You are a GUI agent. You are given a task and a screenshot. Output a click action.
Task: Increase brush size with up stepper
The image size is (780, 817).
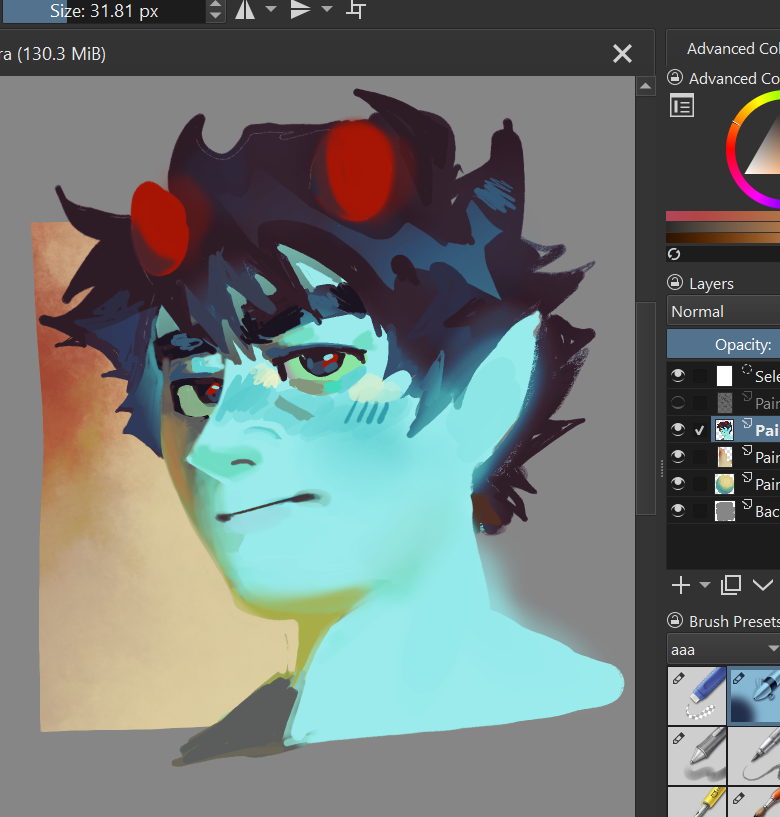pos(215,5)
